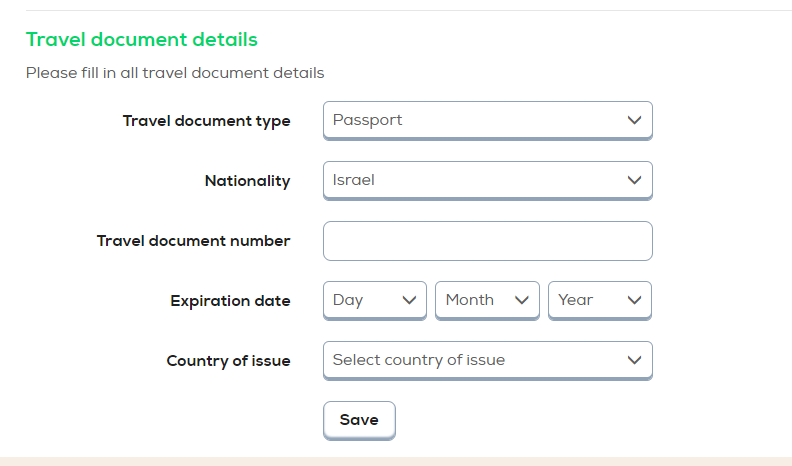Click the selected 'Passport' value text

367,120
